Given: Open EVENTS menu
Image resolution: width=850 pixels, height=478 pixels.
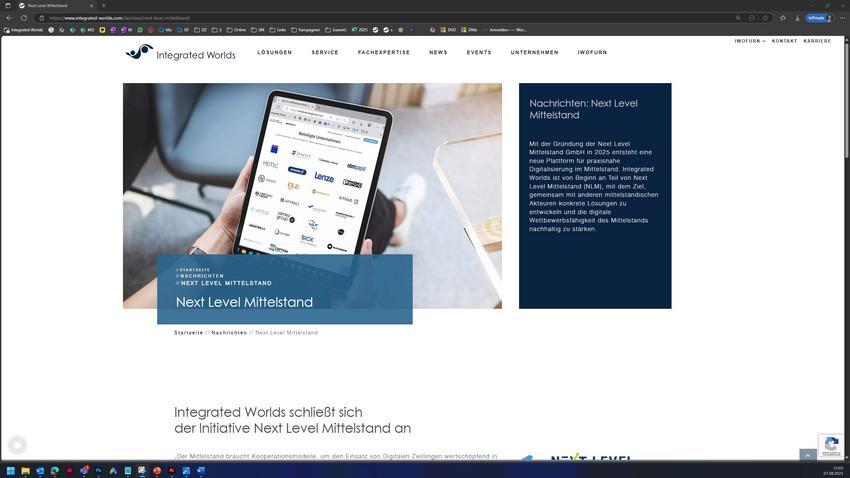Looking at the screenshot, I should click(x=479, y=53).
